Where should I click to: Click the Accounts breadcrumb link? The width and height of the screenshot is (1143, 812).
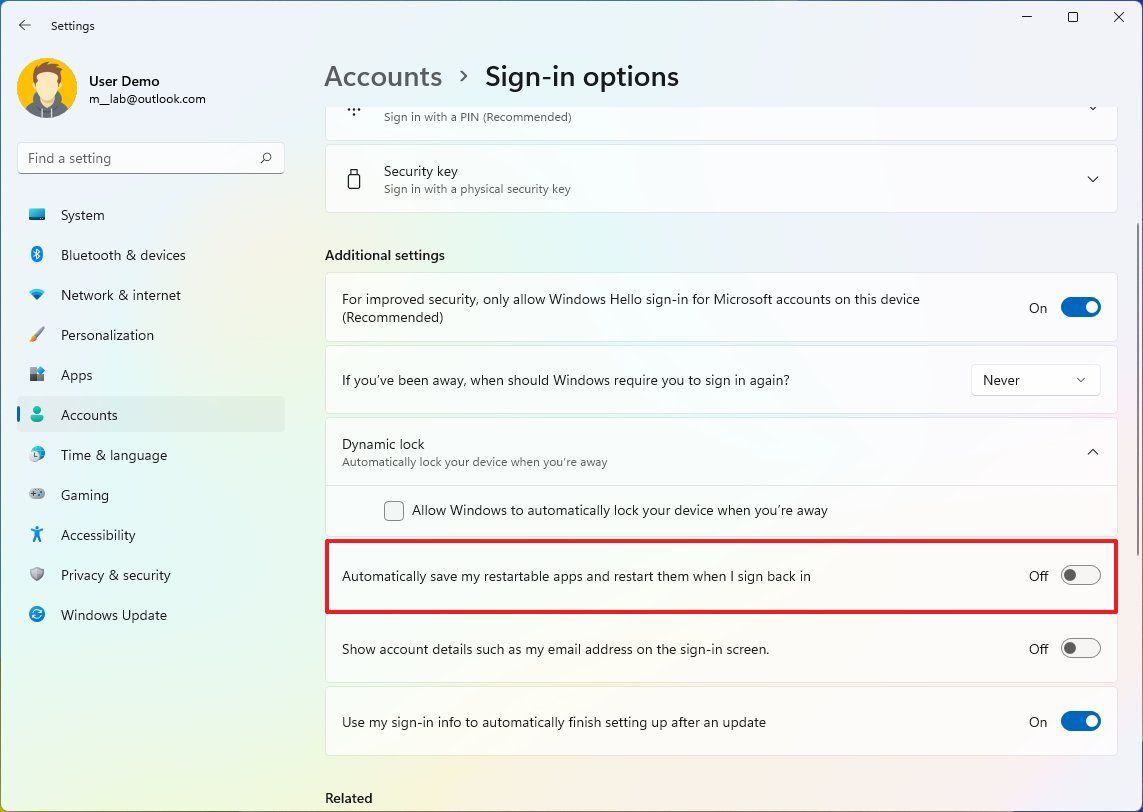coord(383,76)
